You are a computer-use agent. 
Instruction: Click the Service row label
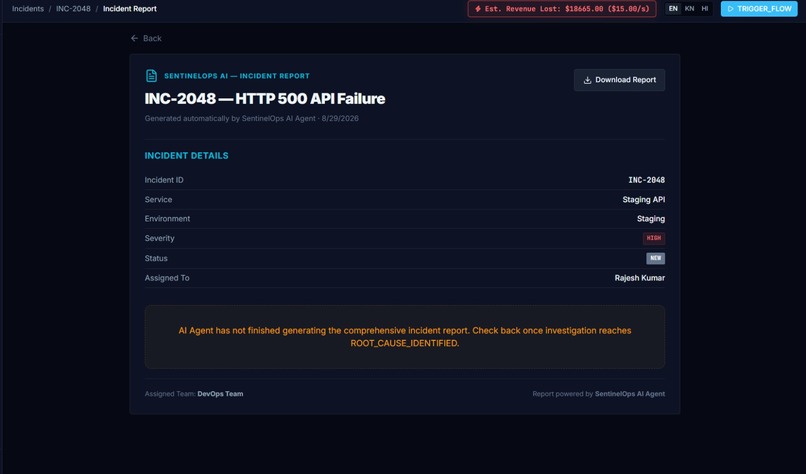[x=158, y=199]
